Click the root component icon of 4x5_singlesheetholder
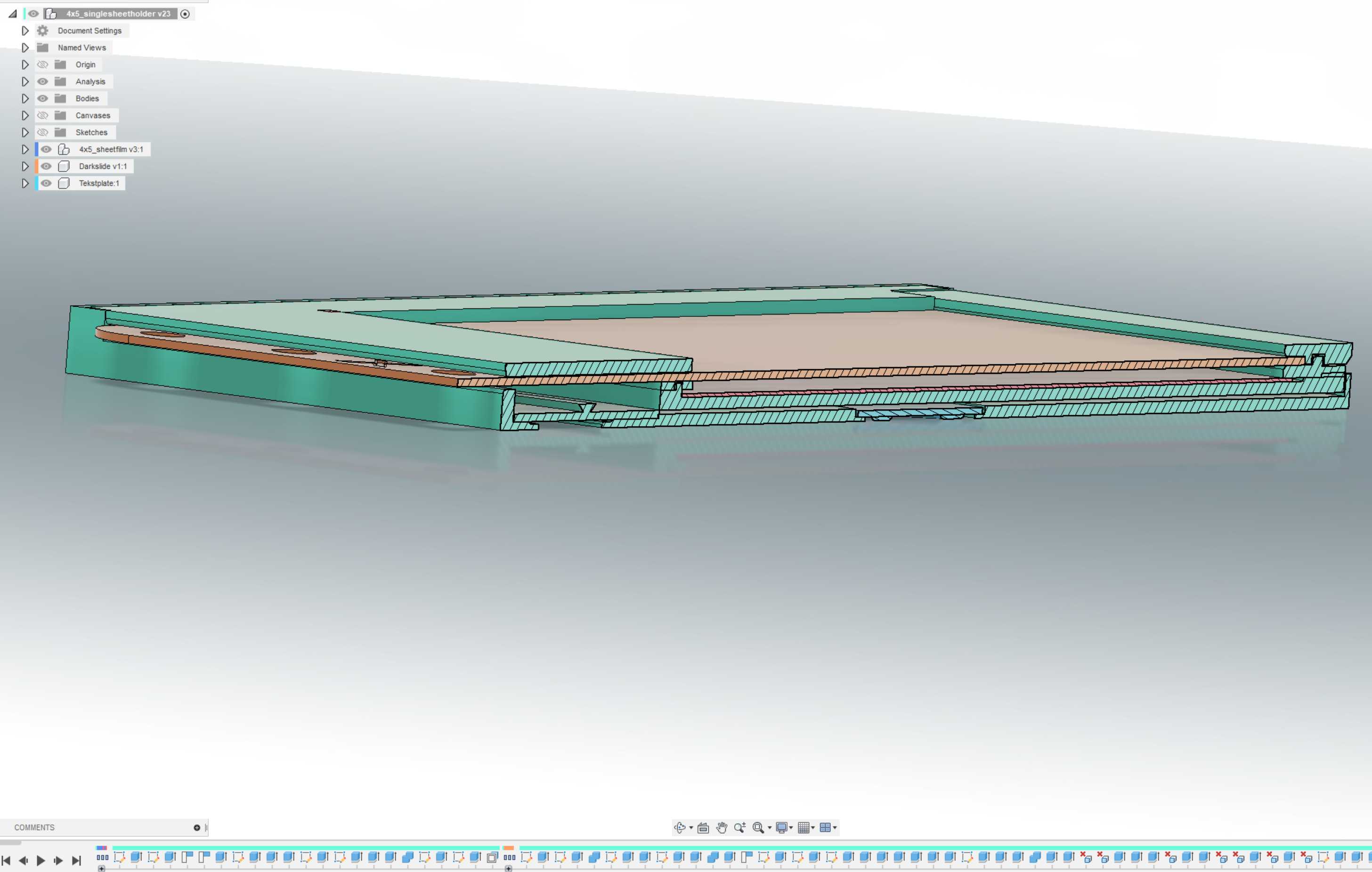 click(51, 14)
